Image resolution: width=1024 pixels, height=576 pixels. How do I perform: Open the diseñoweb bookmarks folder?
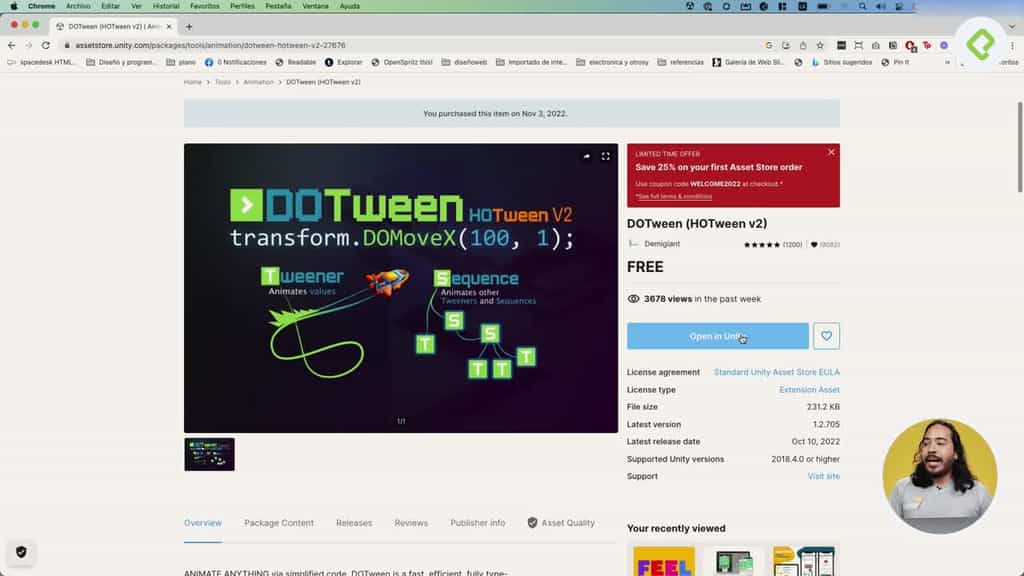pos(464,62)
